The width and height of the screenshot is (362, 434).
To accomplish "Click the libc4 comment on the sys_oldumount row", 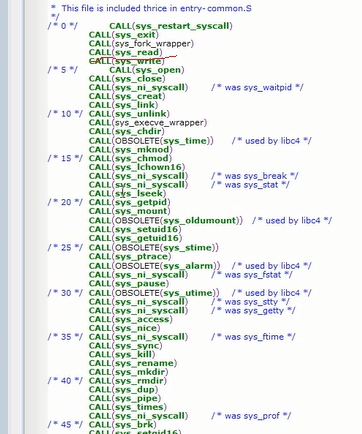I will [292, 220].
